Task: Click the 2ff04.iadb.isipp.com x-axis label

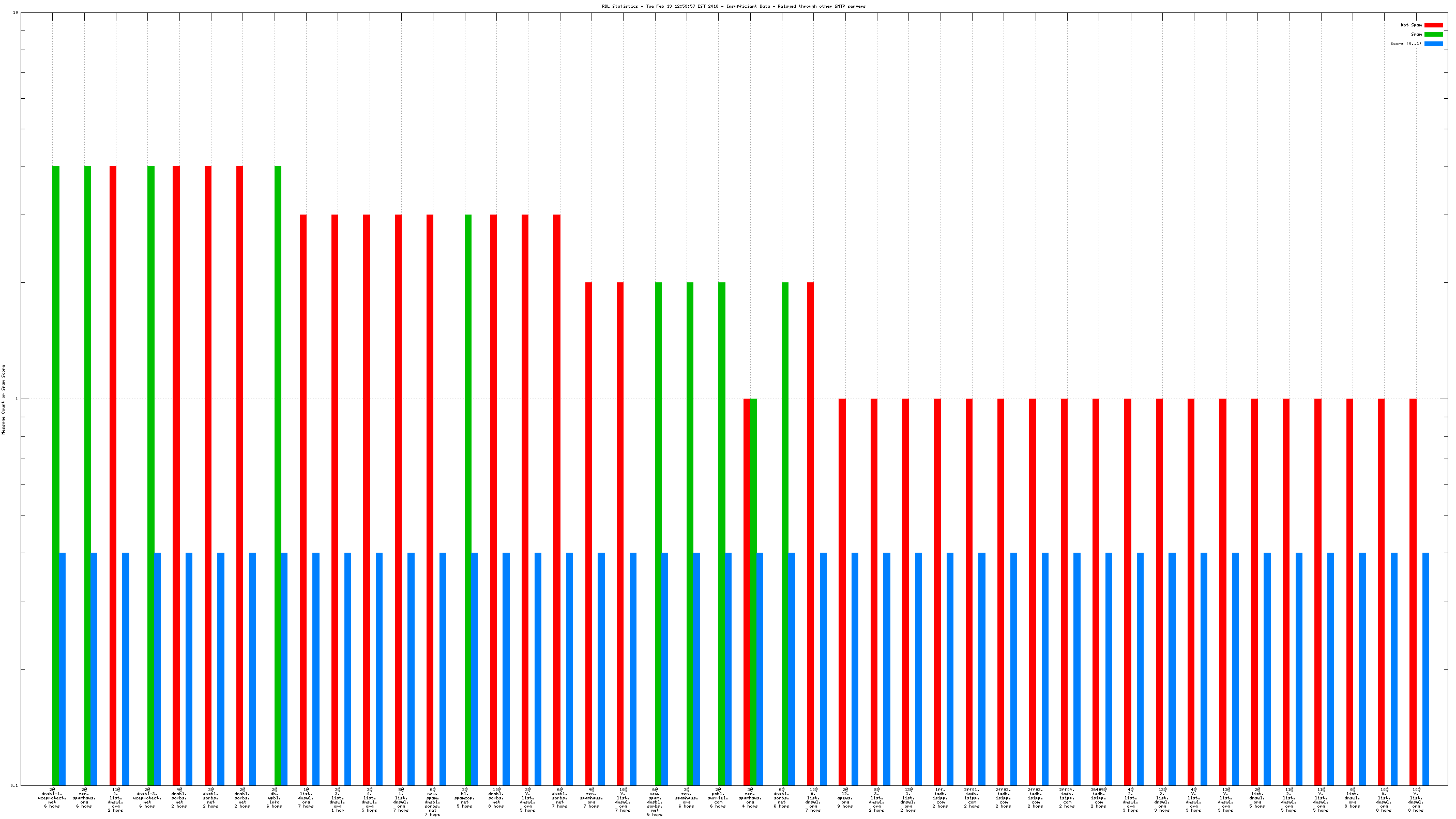Action: [1067, 797]
